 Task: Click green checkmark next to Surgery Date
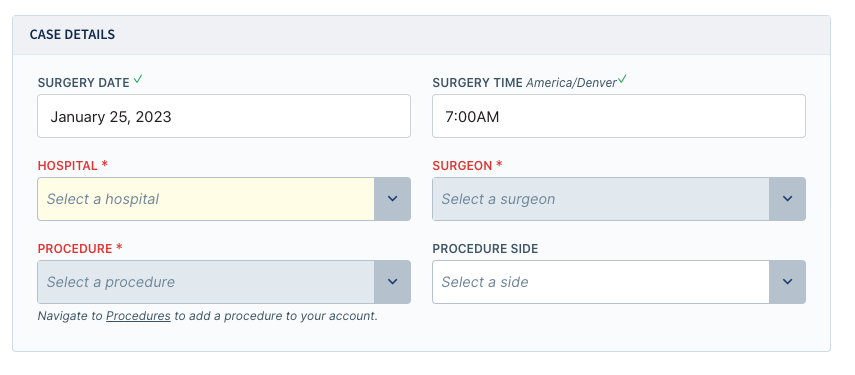tap(138, 80)
